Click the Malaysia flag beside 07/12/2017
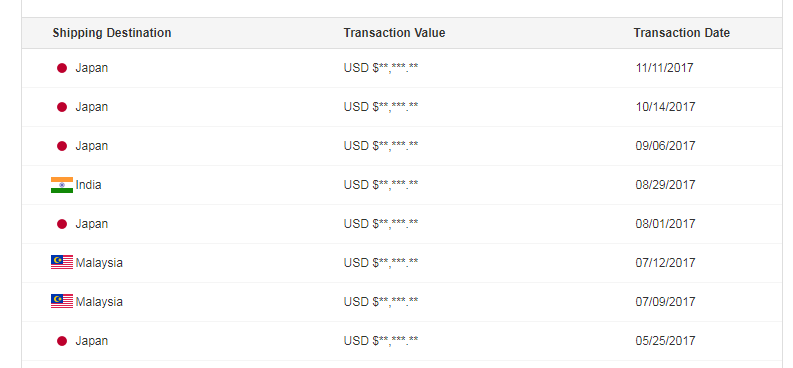The height and width of the screenshot is (368, 793). coord(62,262)
